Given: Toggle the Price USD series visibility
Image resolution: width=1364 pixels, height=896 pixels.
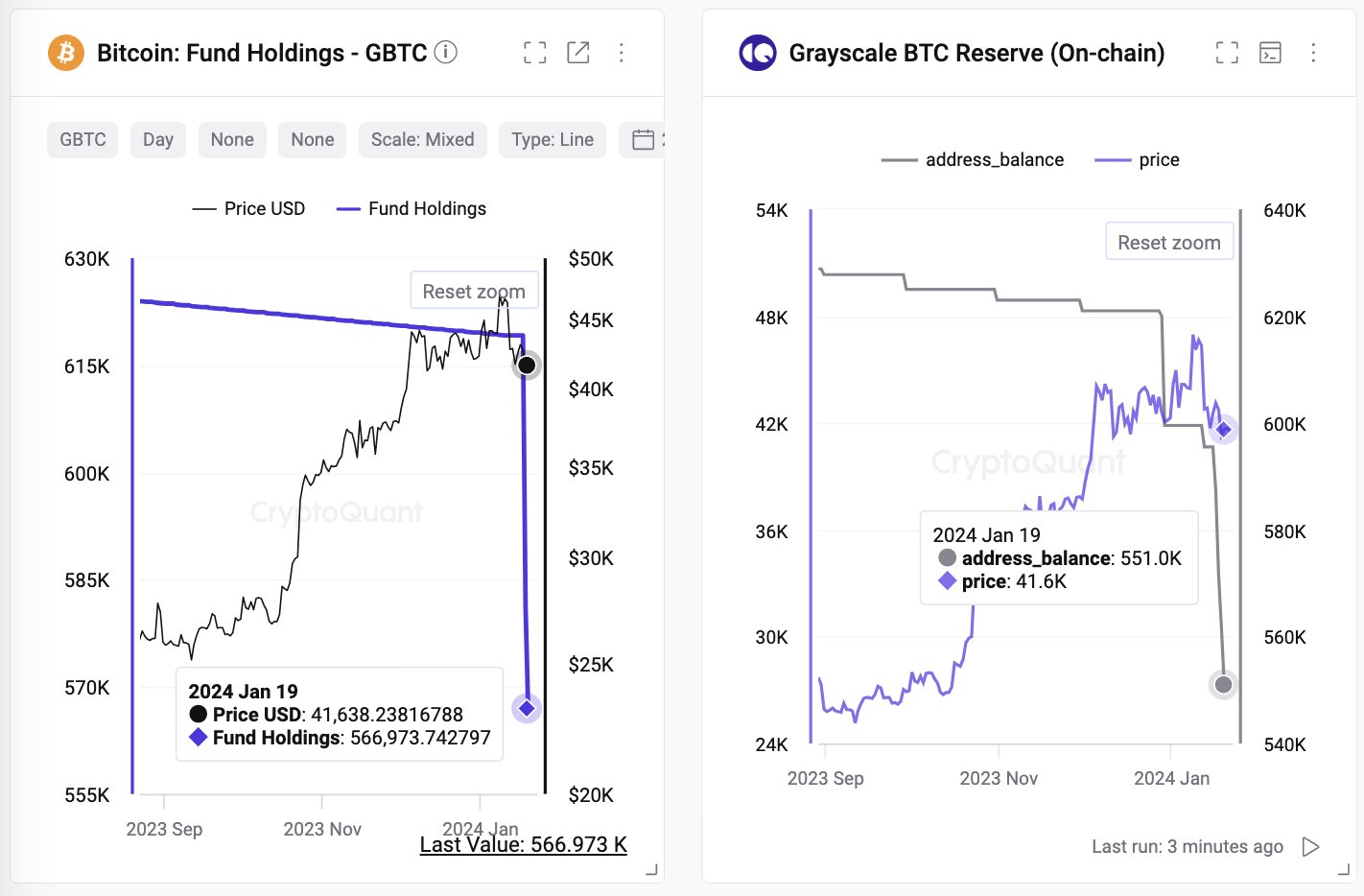Looking at the screenshot, I should (x=248, y=208).
